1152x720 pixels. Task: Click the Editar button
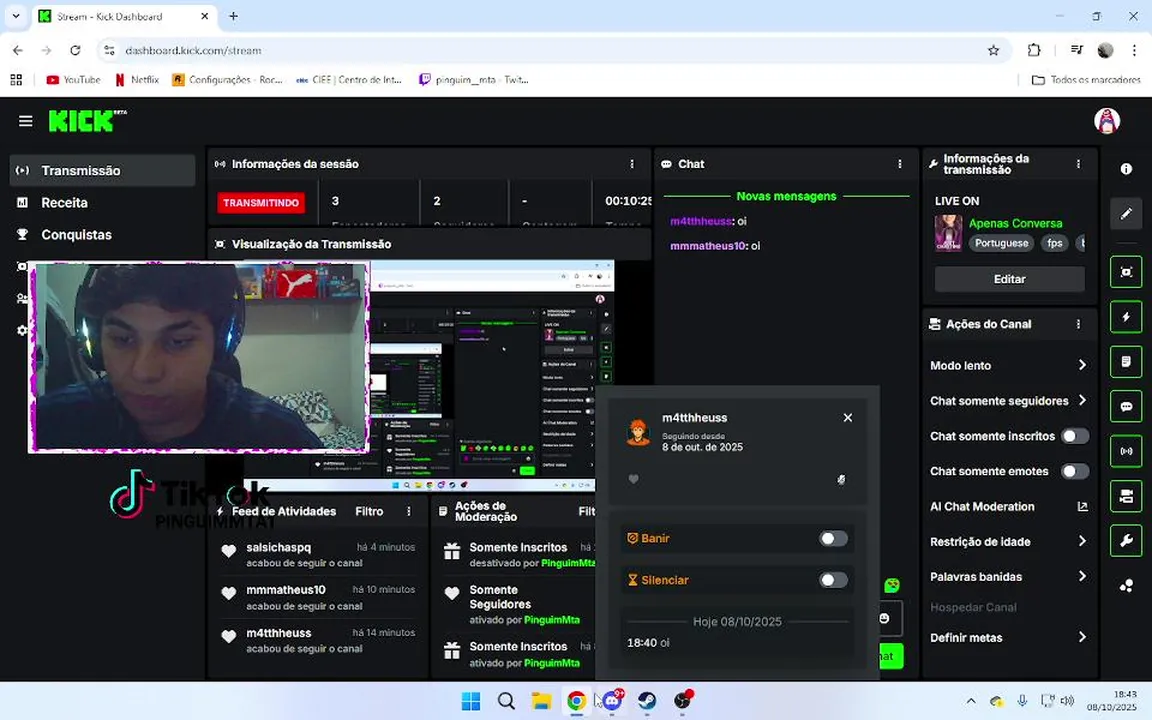(x=1009, y=279)
